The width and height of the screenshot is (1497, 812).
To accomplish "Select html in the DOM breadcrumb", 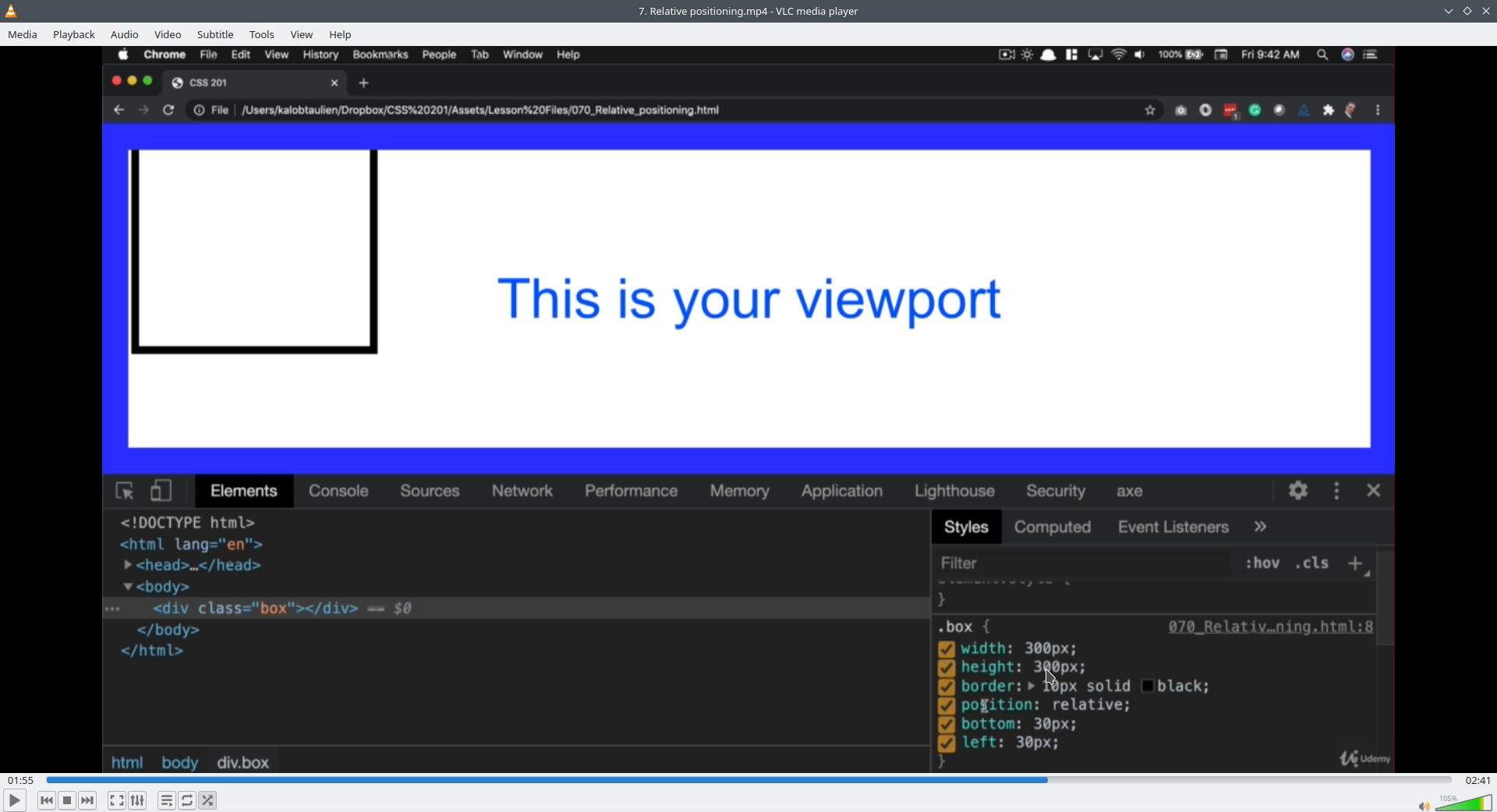I will 127,762.
